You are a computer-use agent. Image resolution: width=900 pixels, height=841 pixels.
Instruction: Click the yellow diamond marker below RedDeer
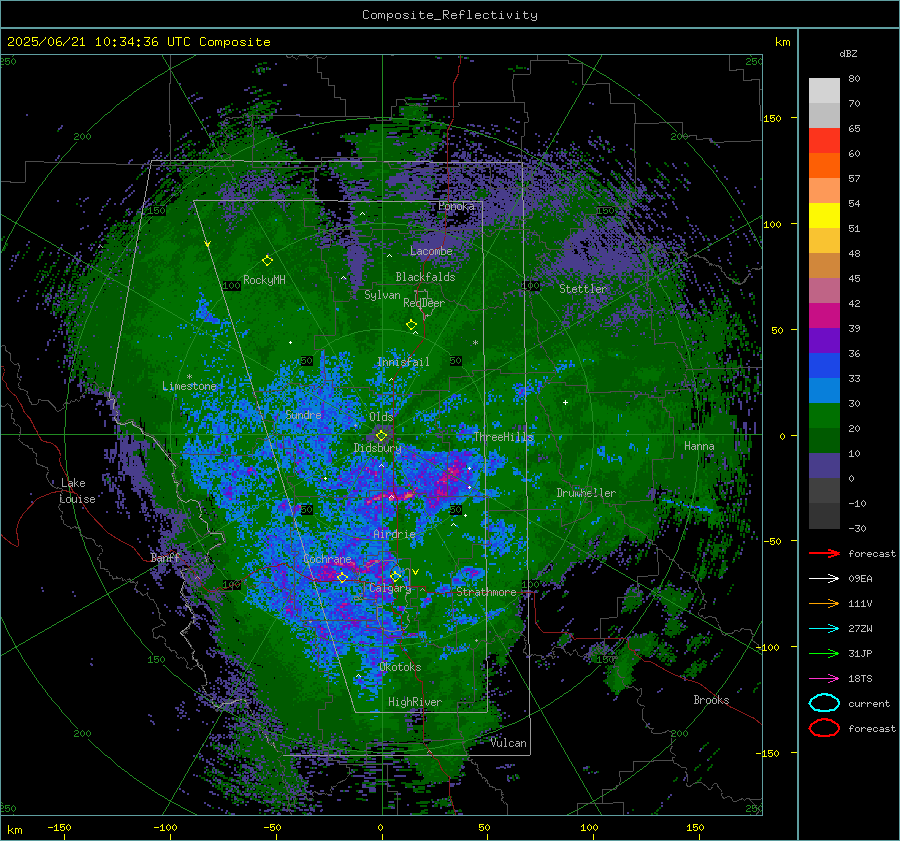pos(411,325)
